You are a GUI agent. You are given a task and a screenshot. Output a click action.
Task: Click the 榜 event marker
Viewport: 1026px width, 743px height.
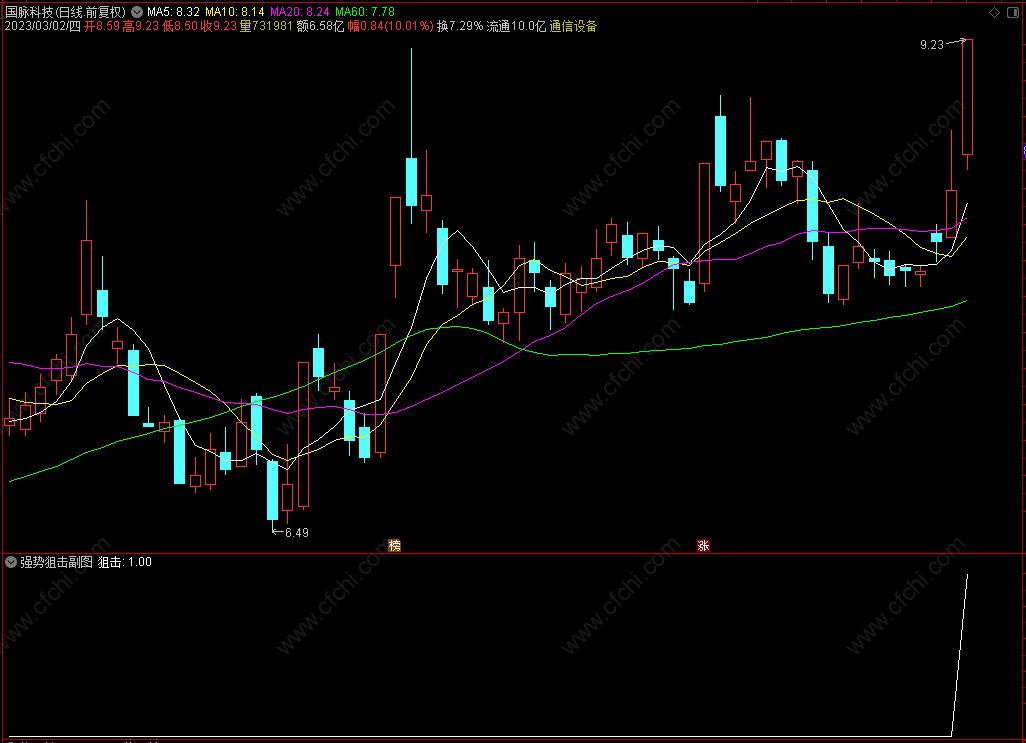coord(395,545)
